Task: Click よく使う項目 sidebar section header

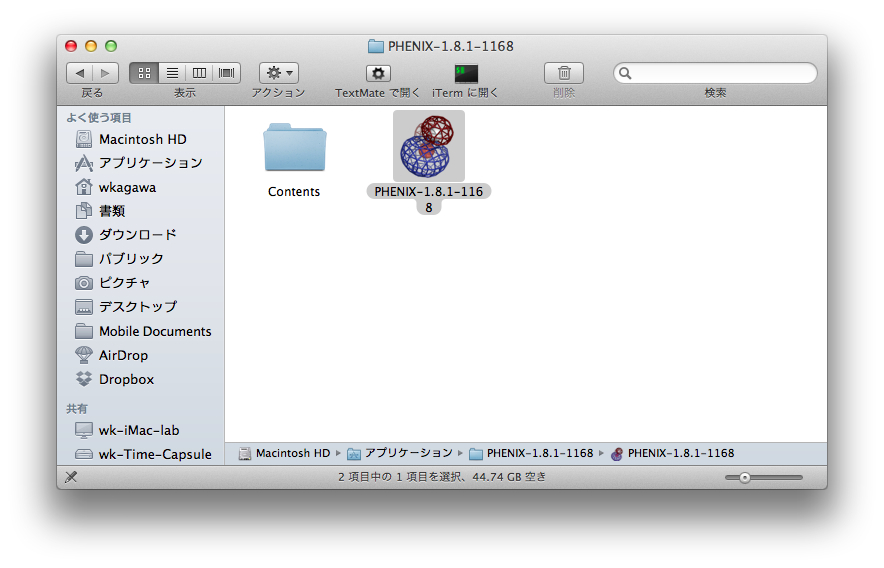Action: [99, 117]
